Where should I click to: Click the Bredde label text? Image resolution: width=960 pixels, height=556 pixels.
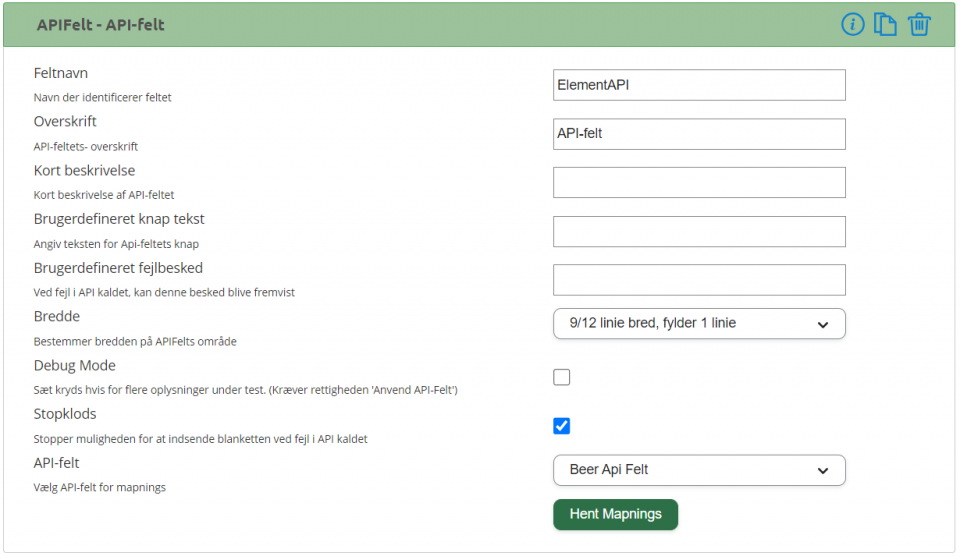[57, 317]
